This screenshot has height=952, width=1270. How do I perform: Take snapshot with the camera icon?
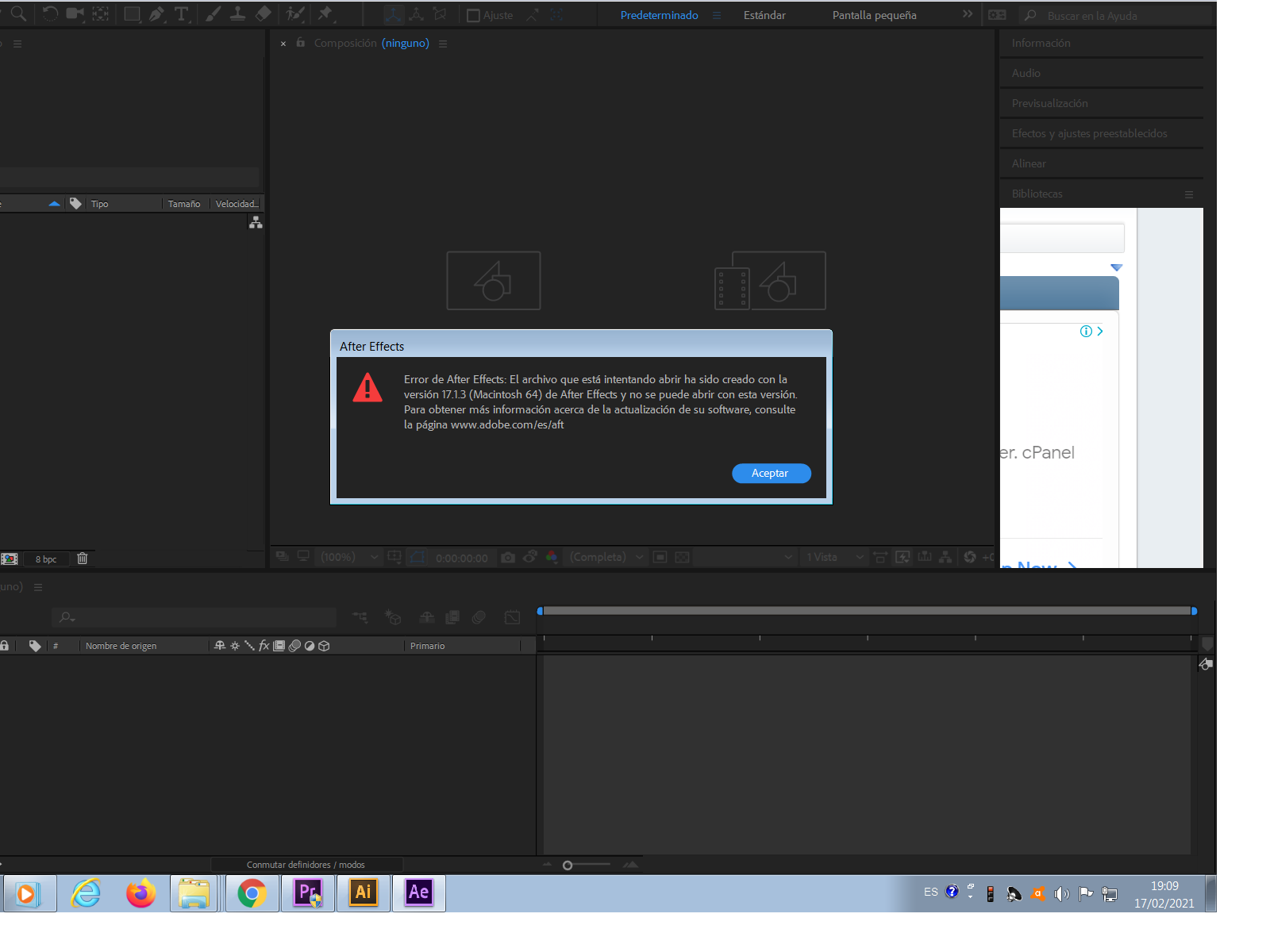(x=508, y=558)
